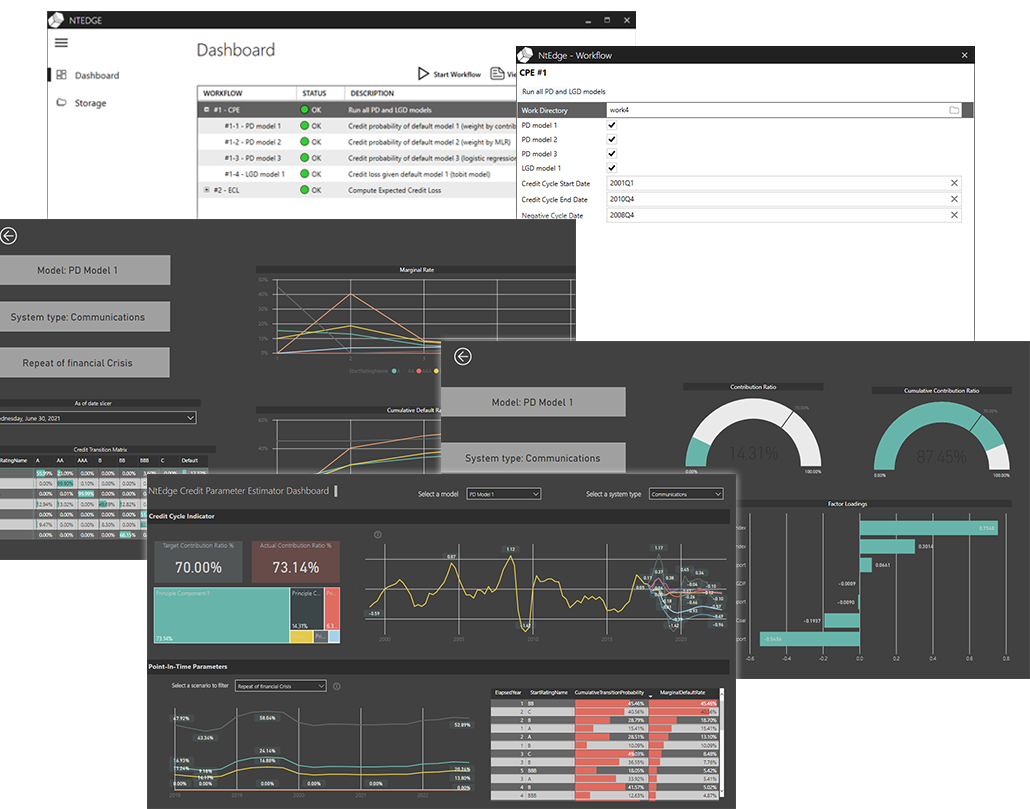
Task: Click the Start Workflow button label
Action: [457, 74]
